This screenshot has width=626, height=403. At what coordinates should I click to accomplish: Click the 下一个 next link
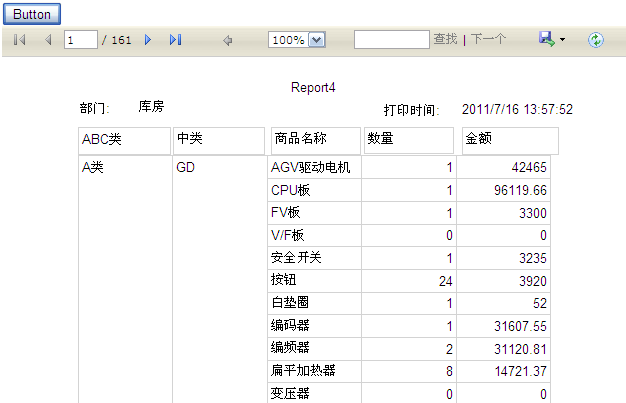(488, 39)
